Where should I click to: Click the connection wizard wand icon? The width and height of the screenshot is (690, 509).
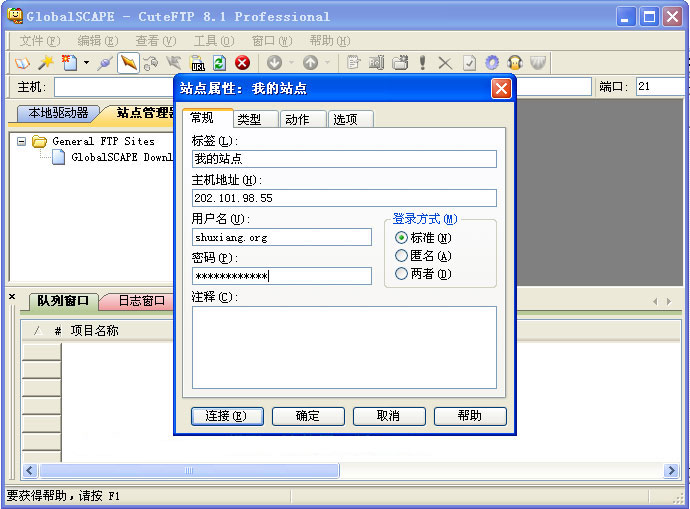[46, 63]
